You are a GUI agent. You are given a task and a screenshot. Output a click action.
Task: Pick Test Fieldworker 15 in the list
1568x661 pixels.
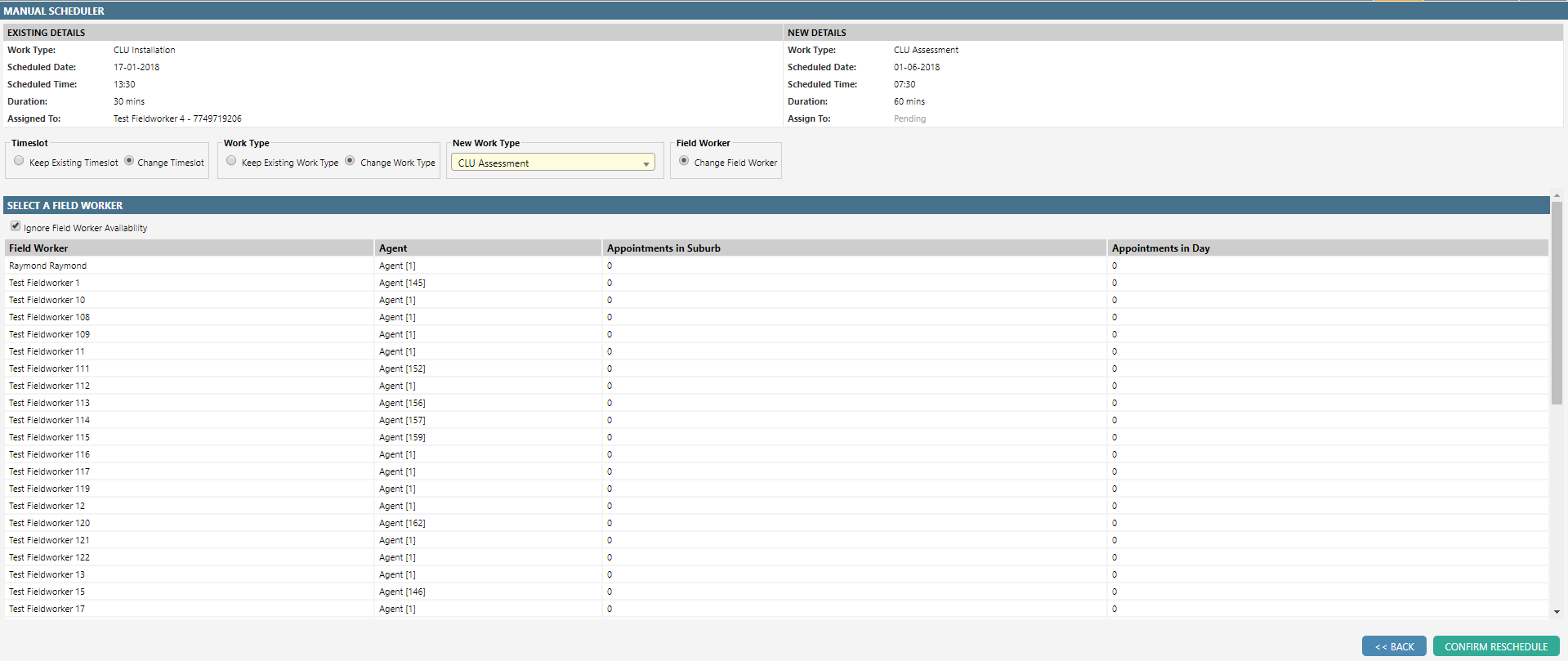[47, 592]
